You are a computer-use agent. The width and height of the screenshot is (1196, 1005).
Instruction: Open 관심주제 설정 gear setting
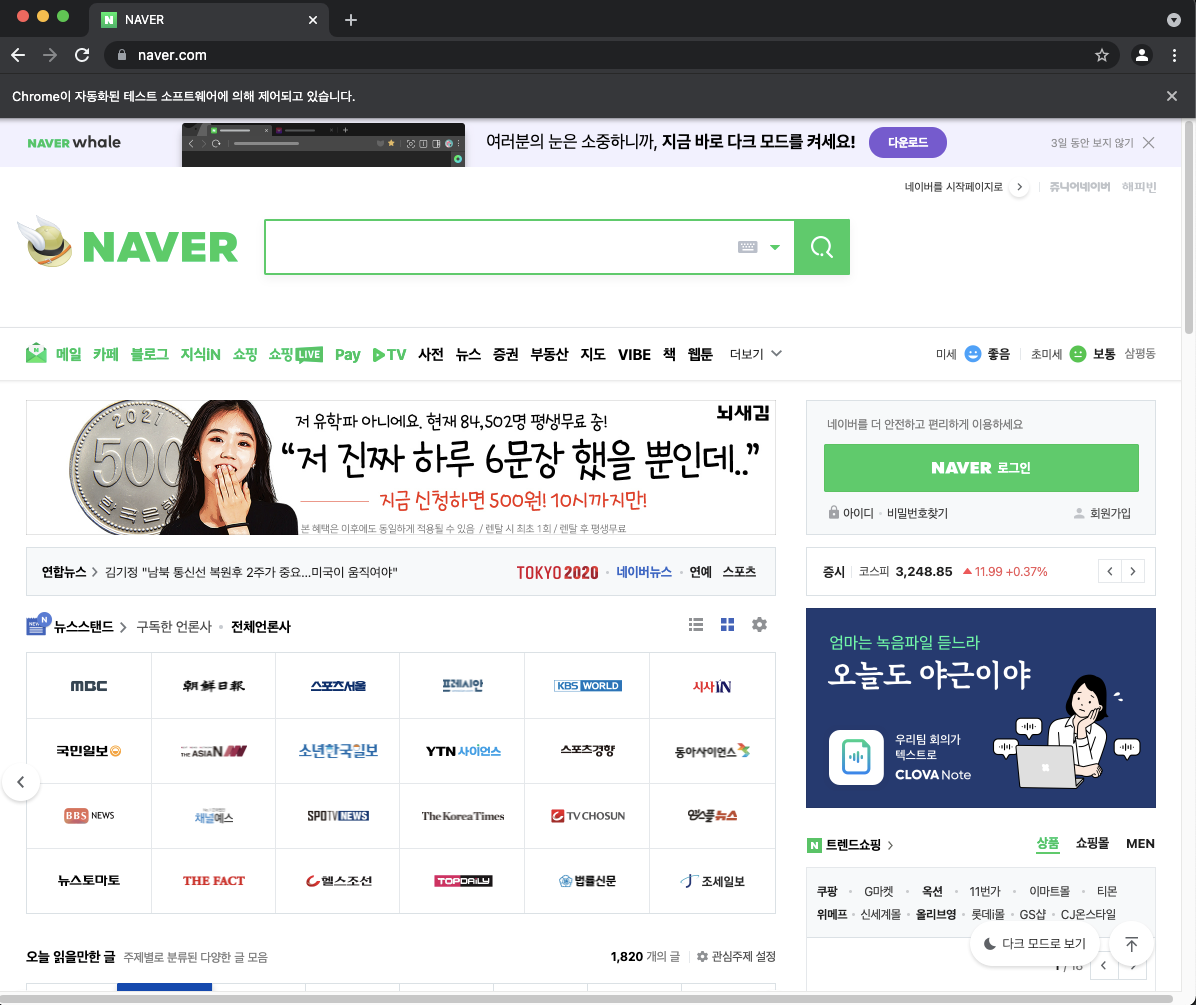(736, 956)
